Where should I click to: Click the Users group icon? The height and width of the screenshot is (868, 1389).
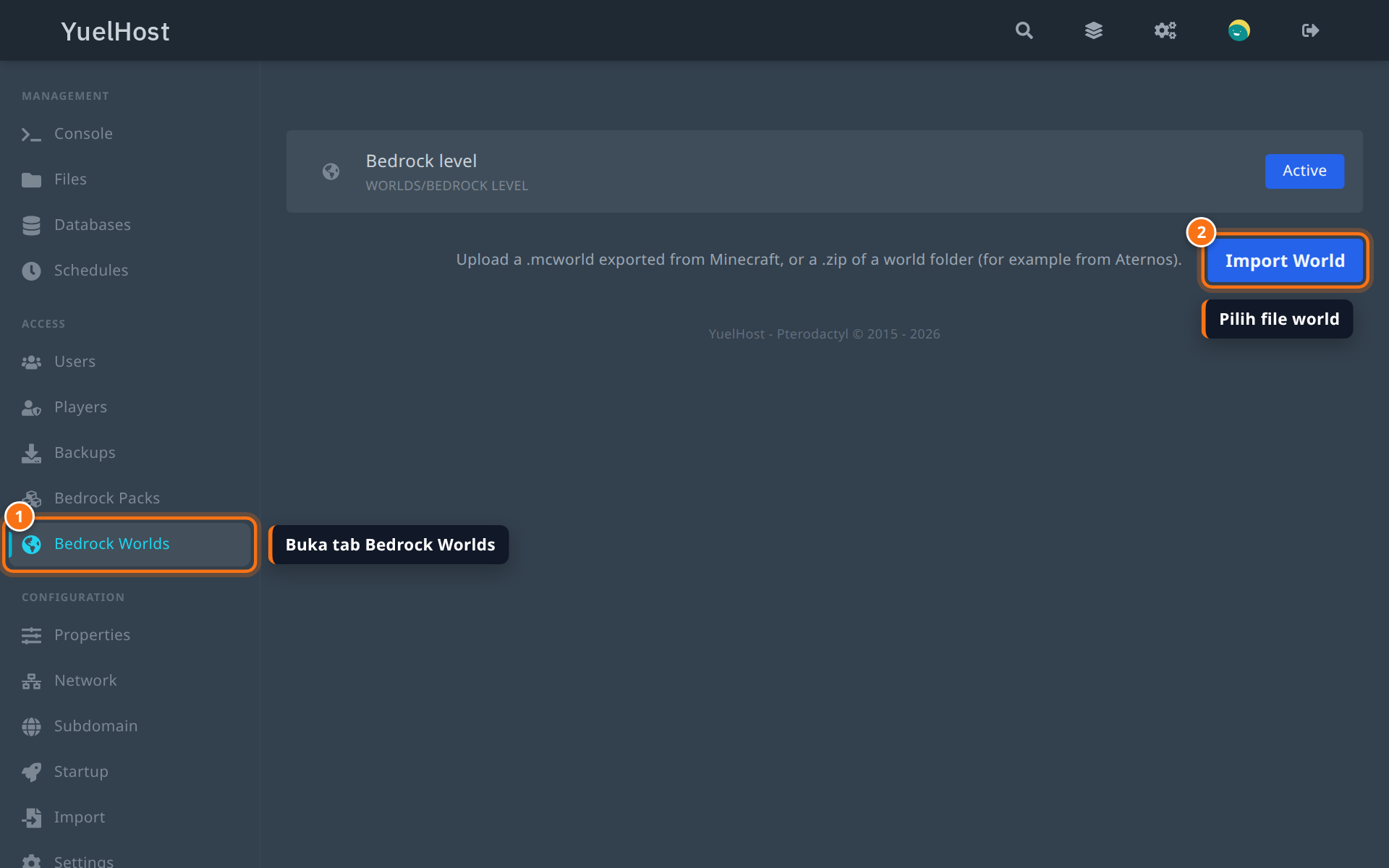coord(31,362)
